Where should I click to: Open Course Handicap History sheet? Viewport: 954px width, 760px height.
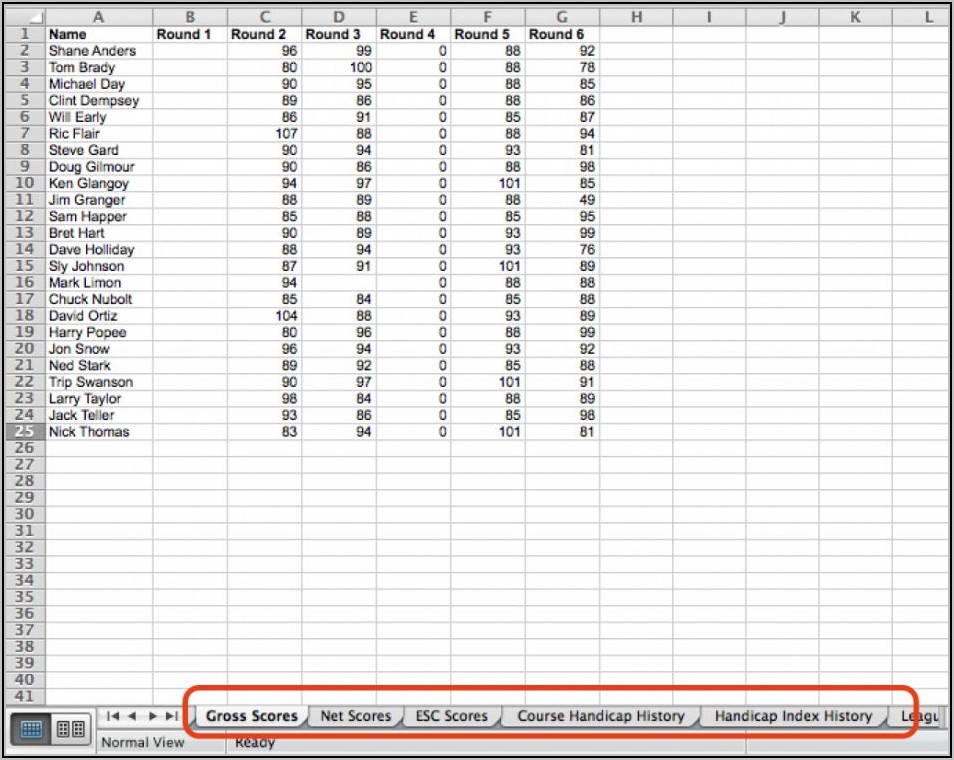(x=601, y=716)
